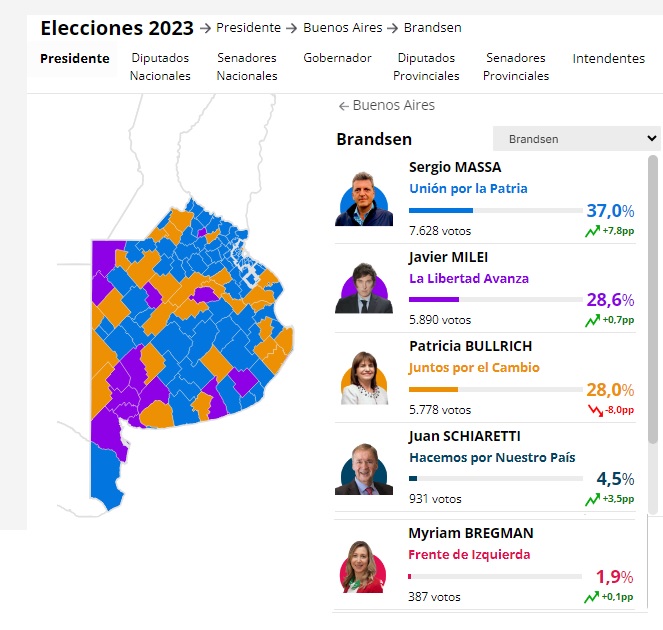663x630 pixels.
Task: Click Bullrich's red downward trend icon
Action: coord(595,410)
